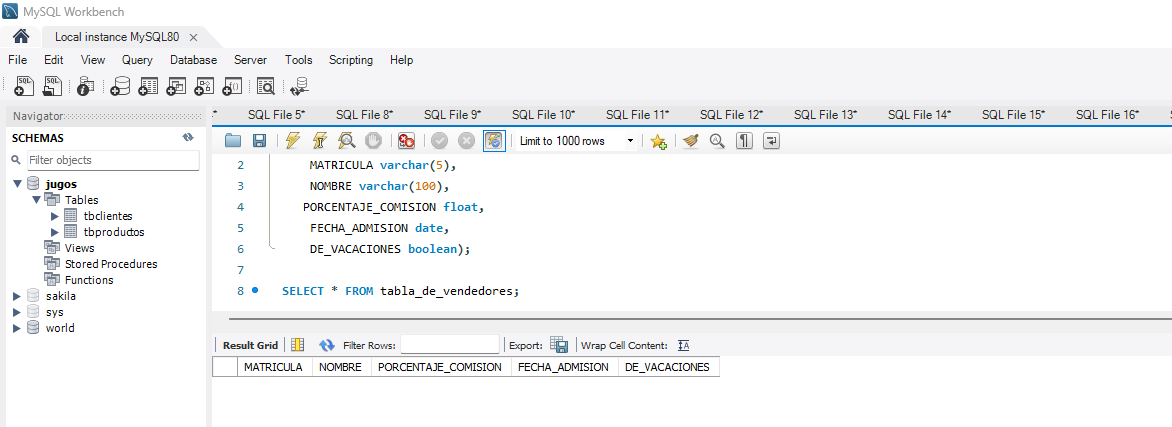This screenshot has width=1172, height=427.
Task: Expand the sys schema
Action: 17,312
